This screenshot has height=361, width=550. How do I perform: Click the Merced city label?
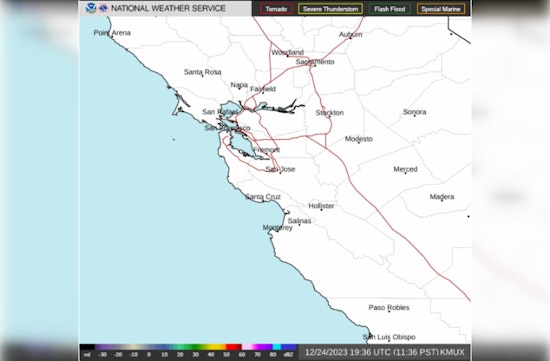[x=405, y=169]
